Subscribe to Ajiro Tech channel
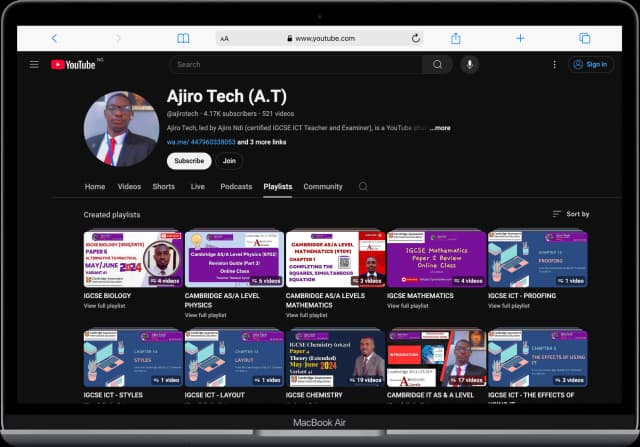This screenshot has width=640, height=447. [189, 161]
